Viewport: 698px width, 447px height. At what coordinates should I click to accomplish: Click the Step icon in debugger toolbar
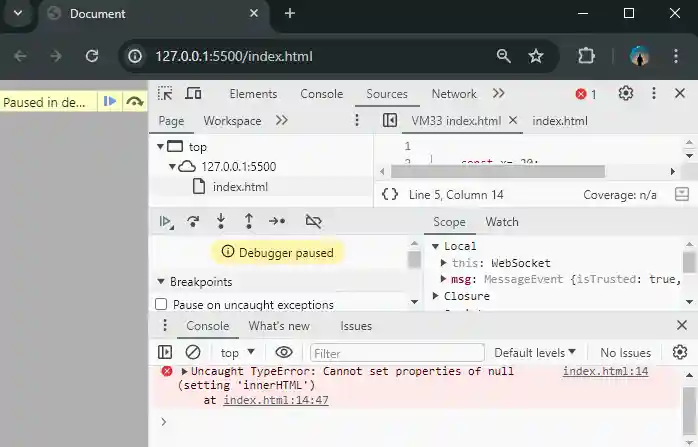click(277, 221)
